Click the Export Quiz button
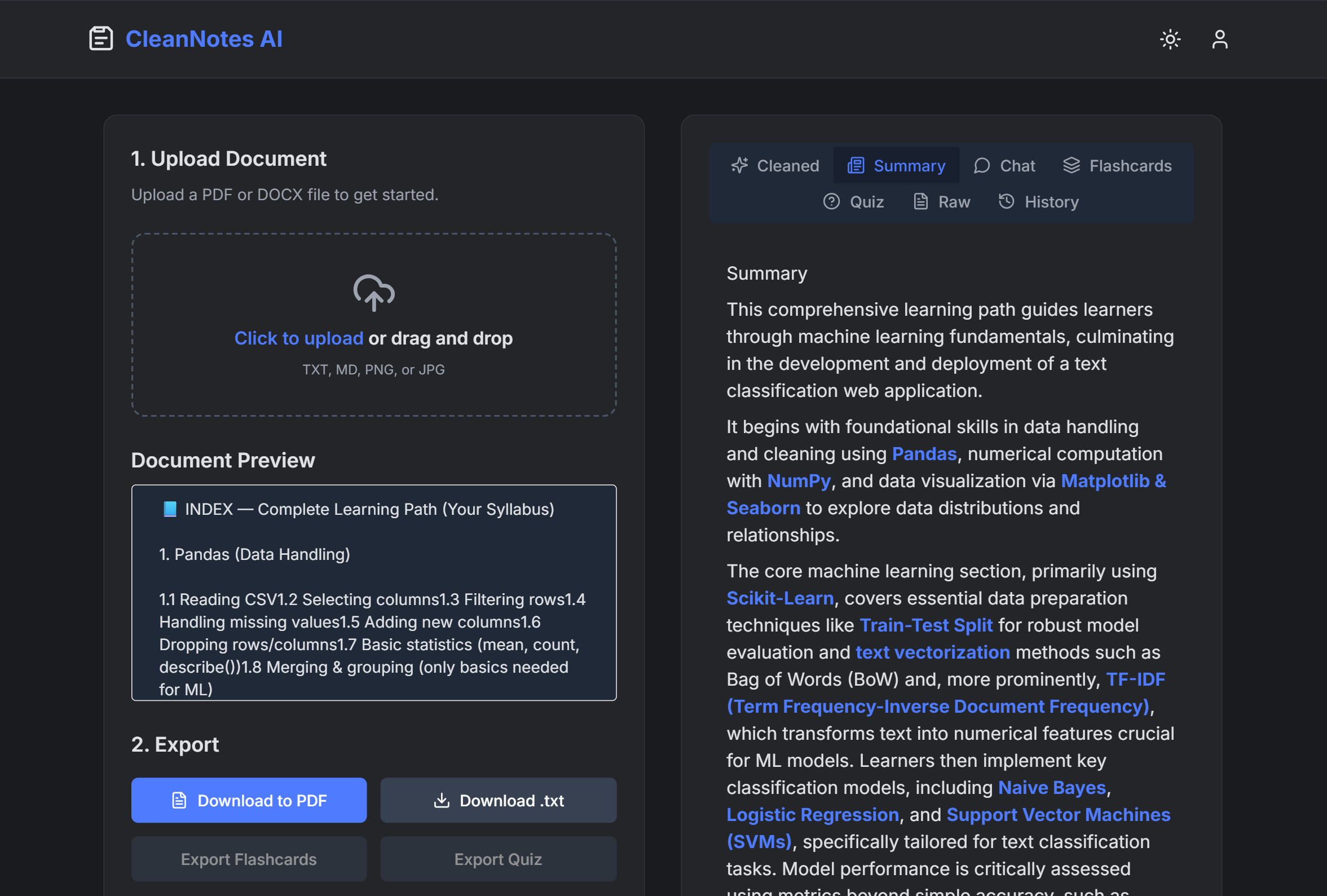This screenshot has height=896, width=1327. [498, 859]
